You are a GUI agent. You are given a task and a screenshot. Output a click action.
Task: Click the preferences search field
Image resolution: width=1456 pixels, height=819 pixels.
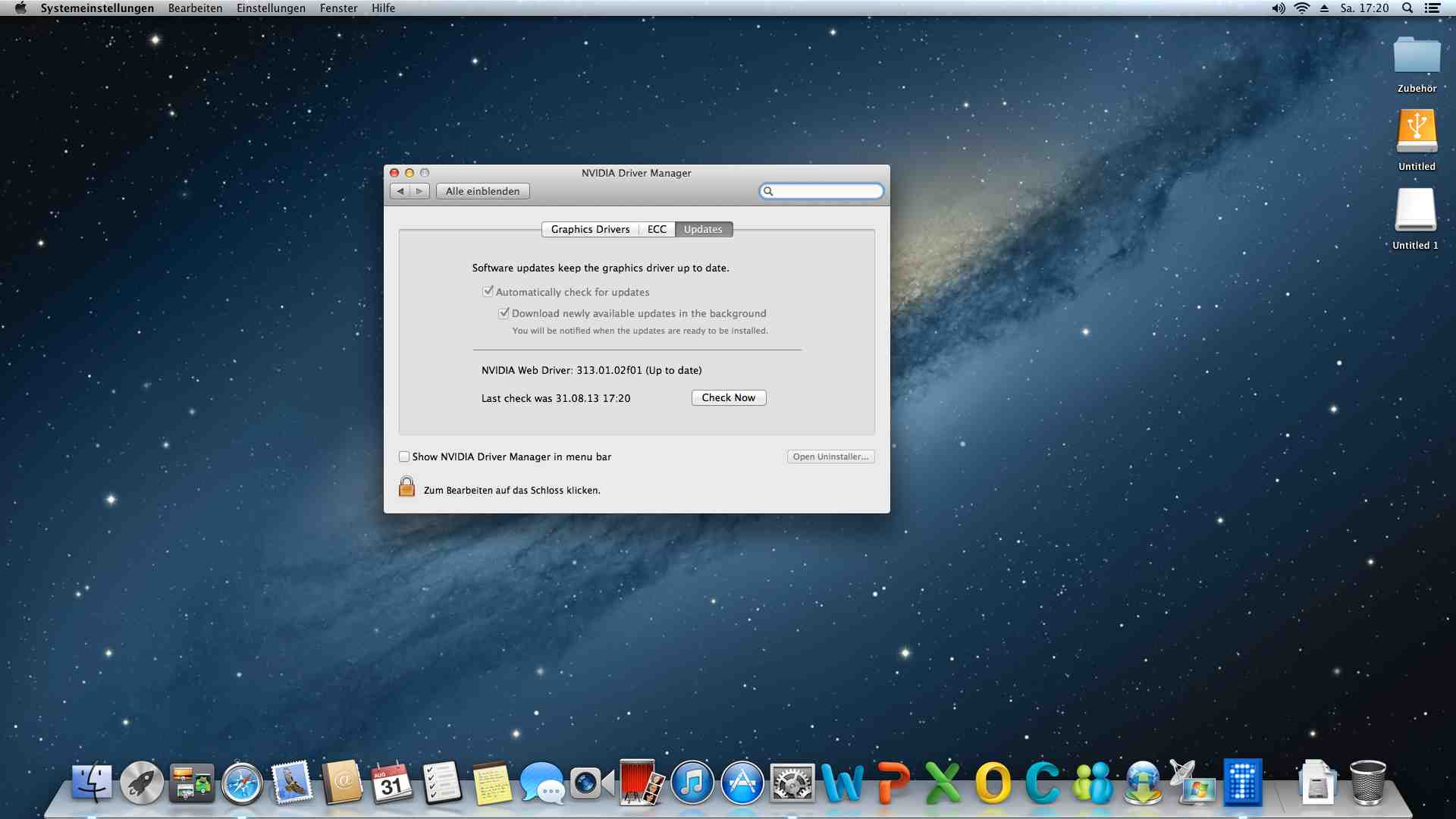[x=827, y=191]
